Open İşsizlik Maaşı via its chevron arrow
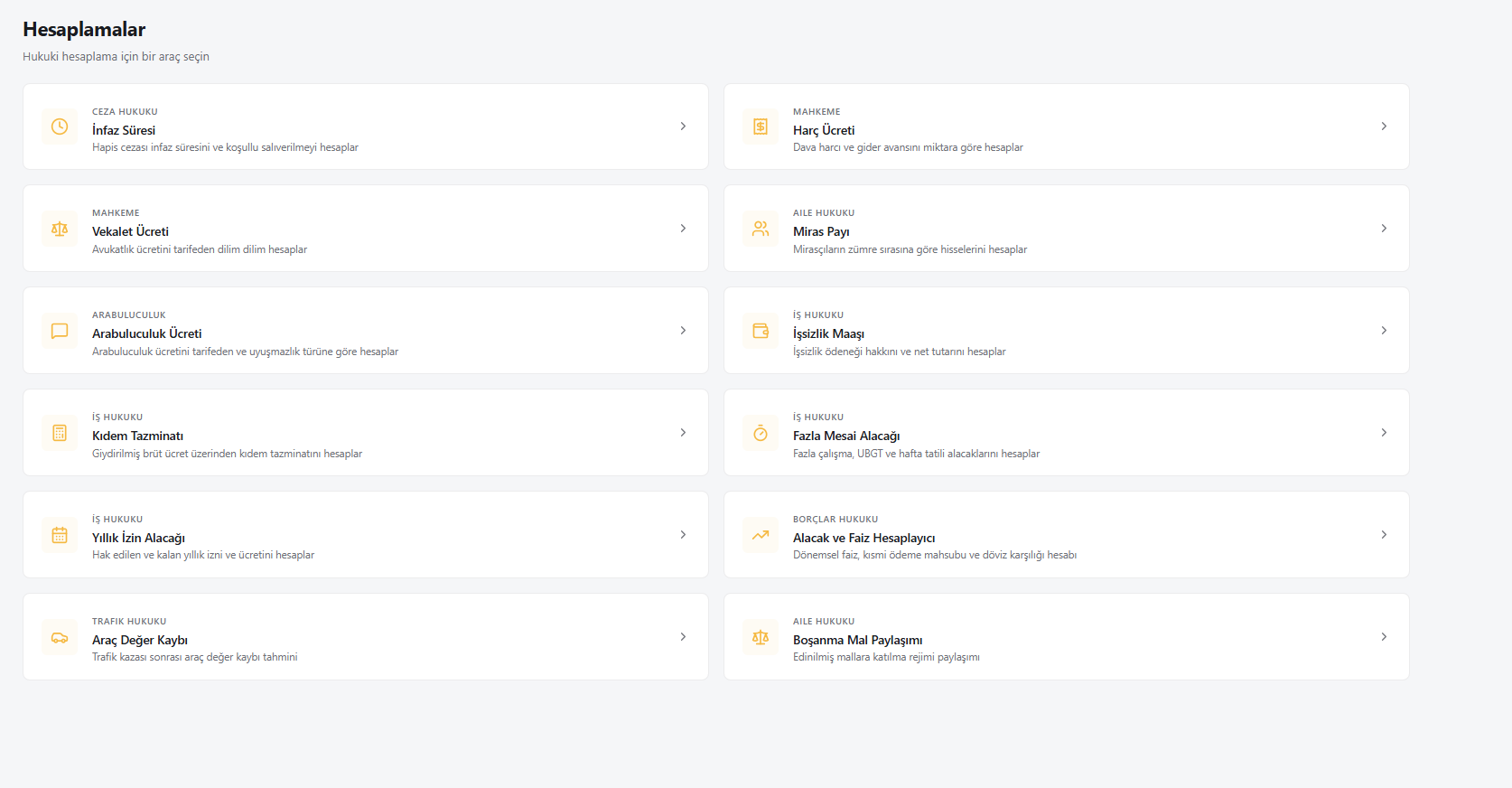 point(1384,331)
